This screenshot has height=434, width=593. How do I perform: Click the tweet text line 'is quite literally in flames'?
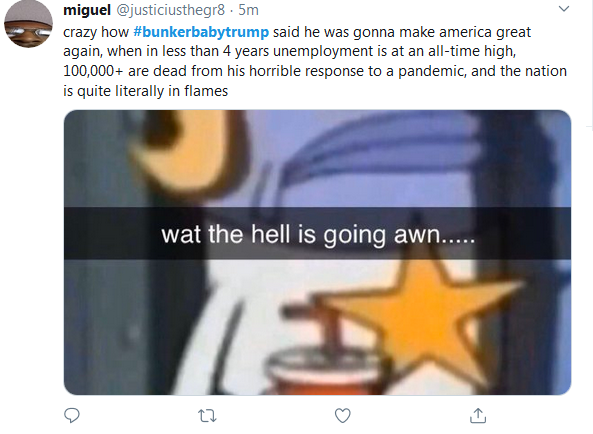[x=146, y=91]
